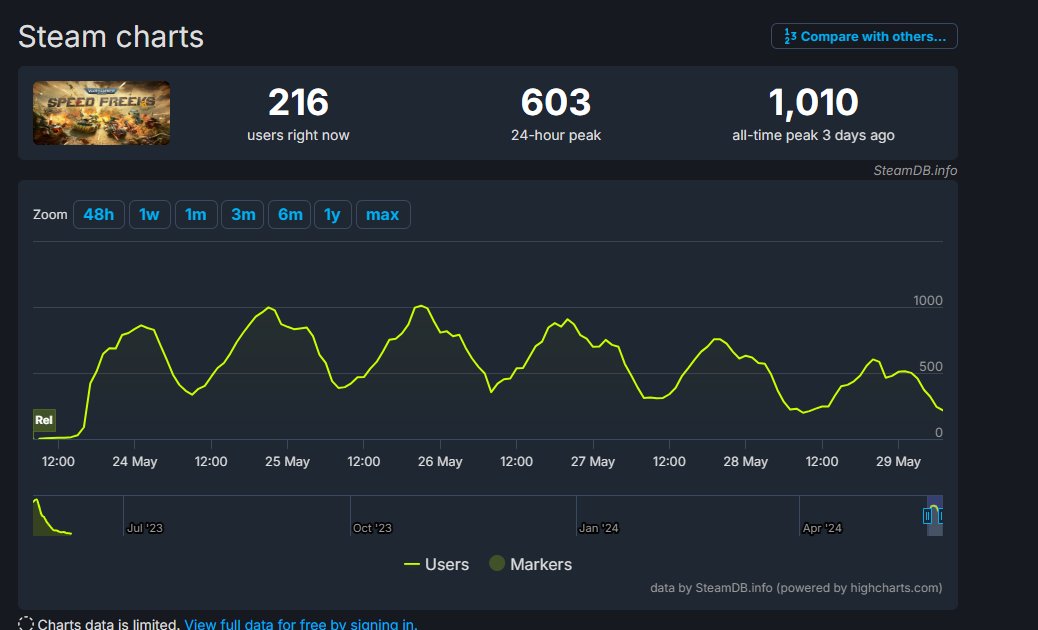1038x630 pixels.
Task: Click the 27 May axis label
Action: tap(592, 462)
